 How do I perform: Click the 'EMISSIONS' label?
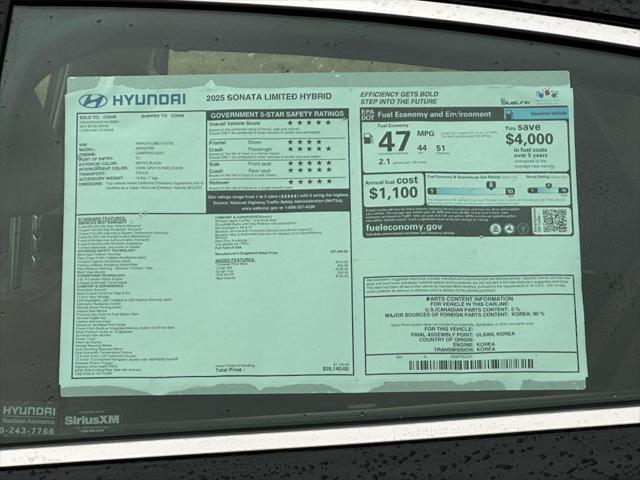coord(90,184)
